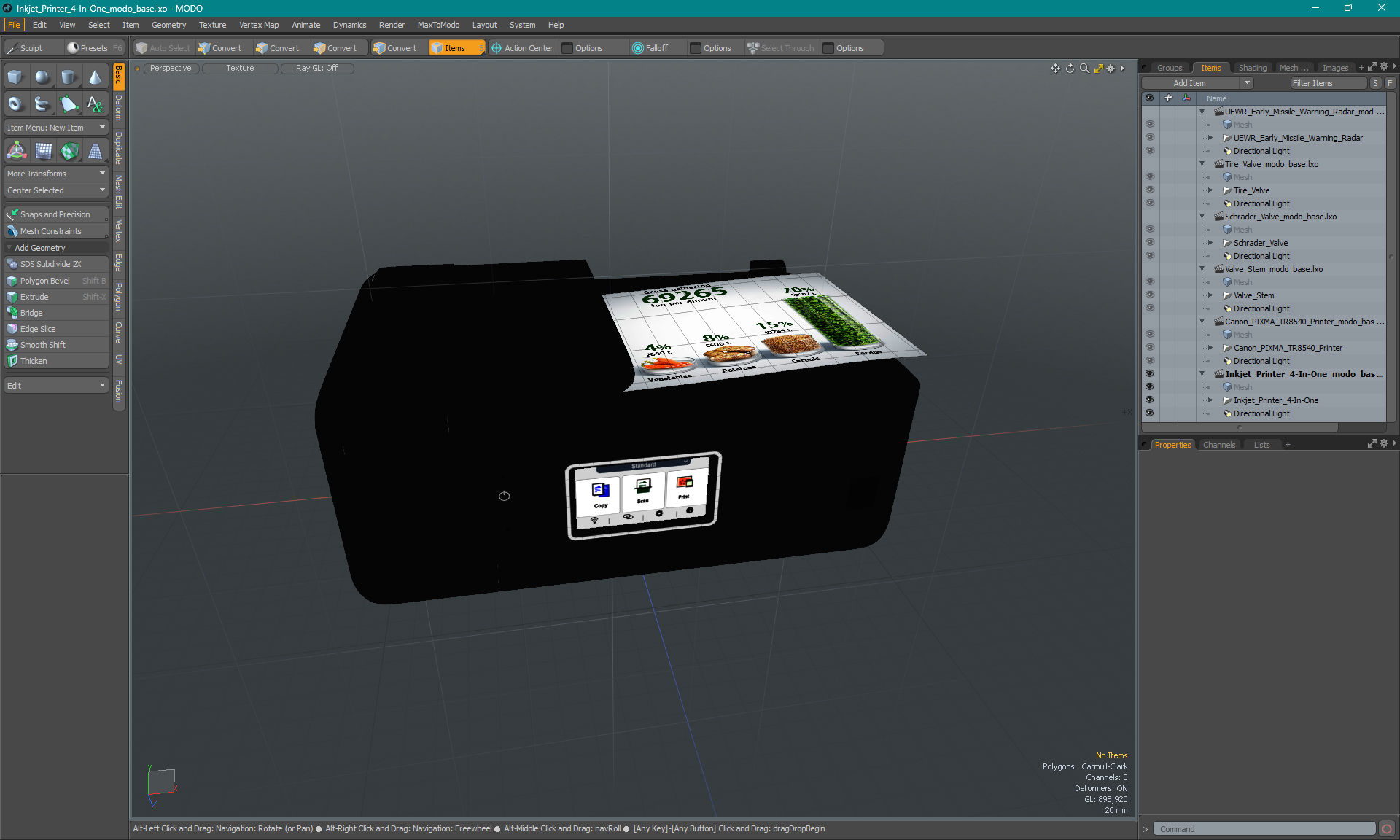Collapse the Schrader_Valve_modo_base.lxo scene

[1202, 217]
